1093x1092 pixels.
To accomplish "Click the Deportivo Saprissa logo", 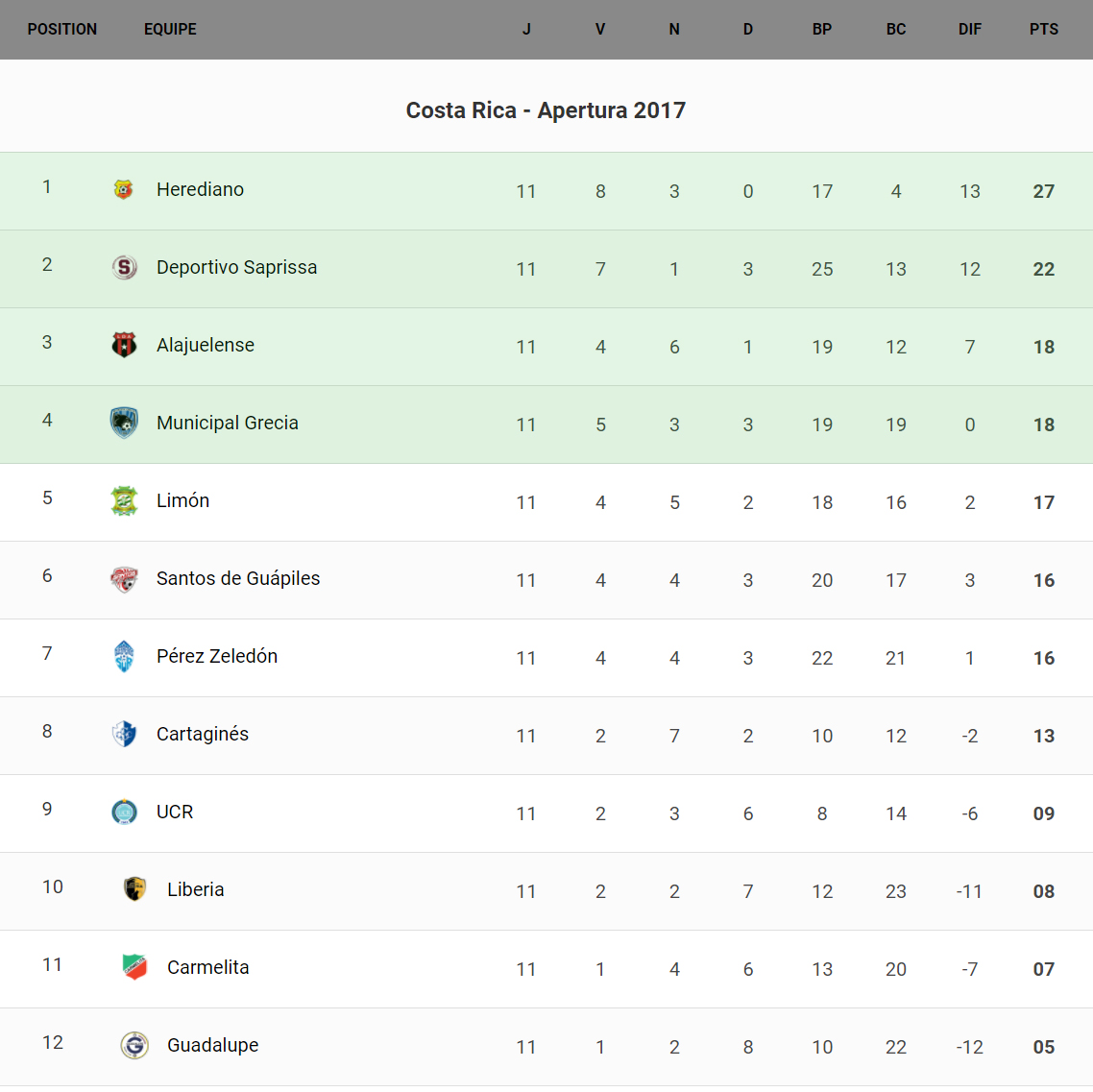I will 124,267.
